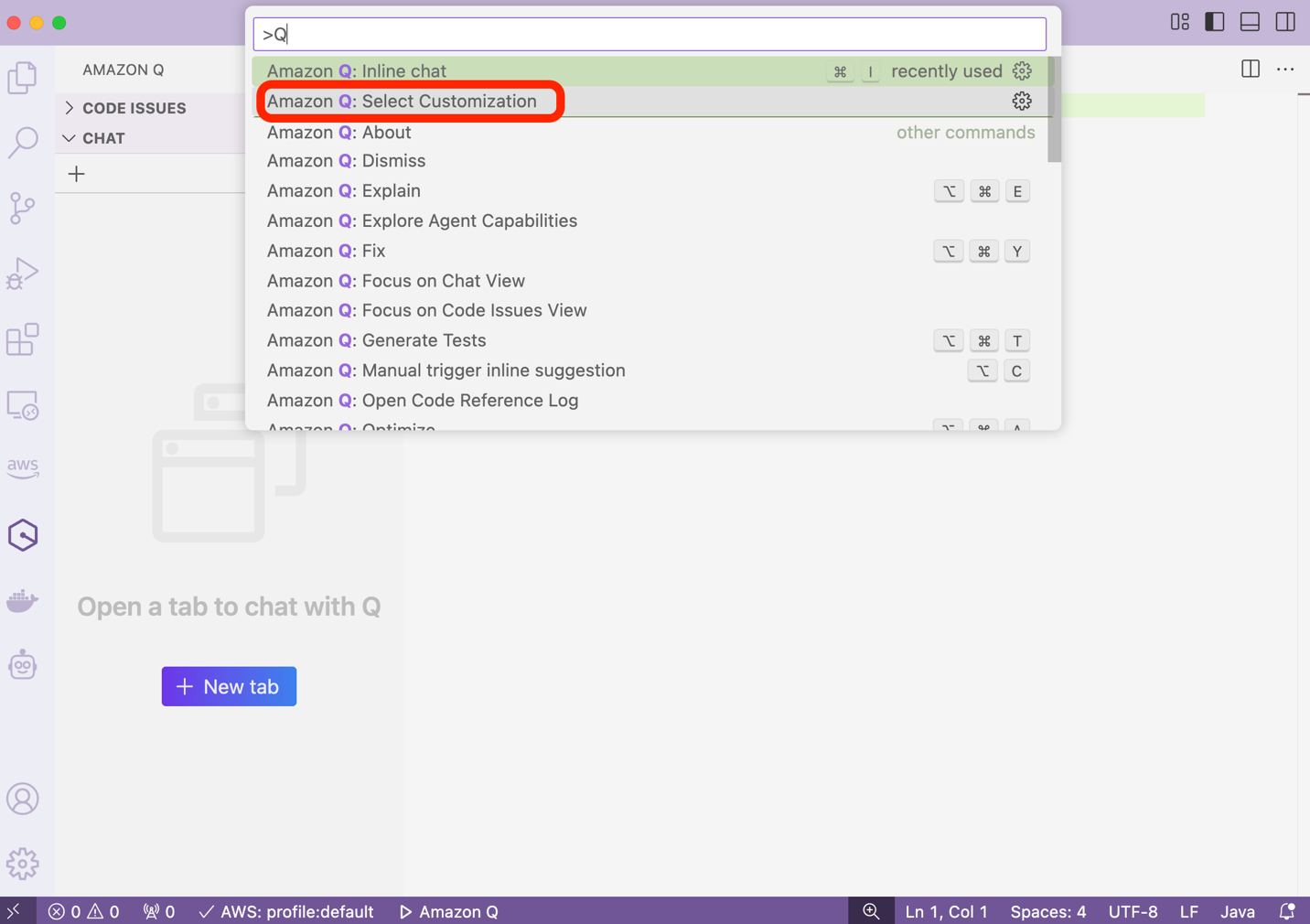
Task: Open Amazon Q sidebar icon
Action: pos(23,535)
